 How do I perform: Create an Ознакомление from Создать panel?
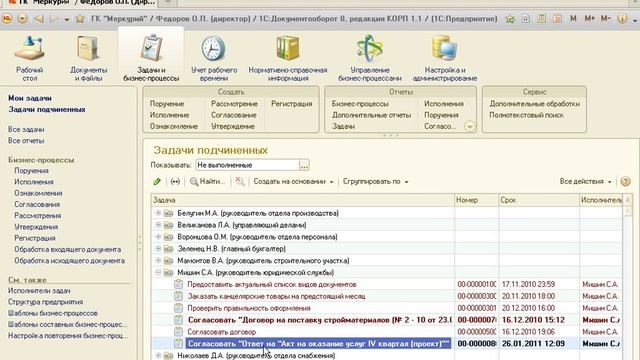(174, 127)
